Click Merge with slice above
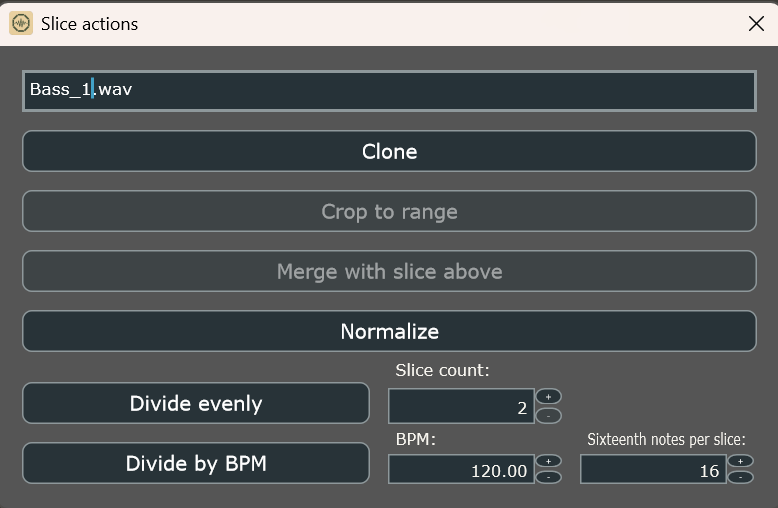 [x=389, y=271]
